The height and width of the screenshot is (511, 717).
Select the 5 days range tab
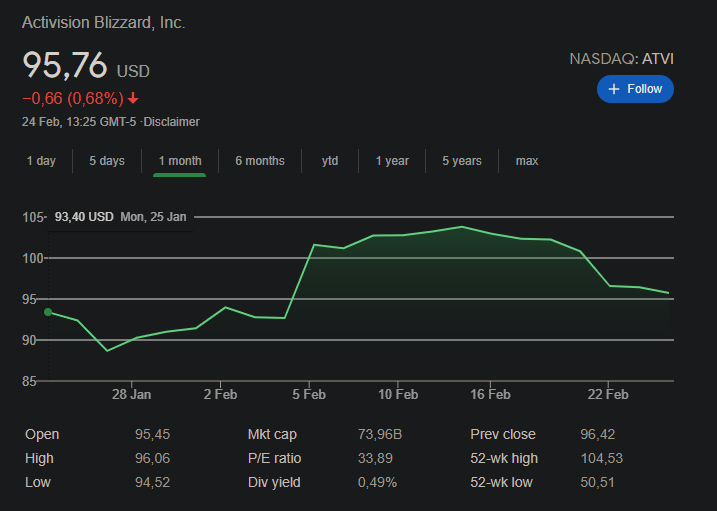pos(107,161)
